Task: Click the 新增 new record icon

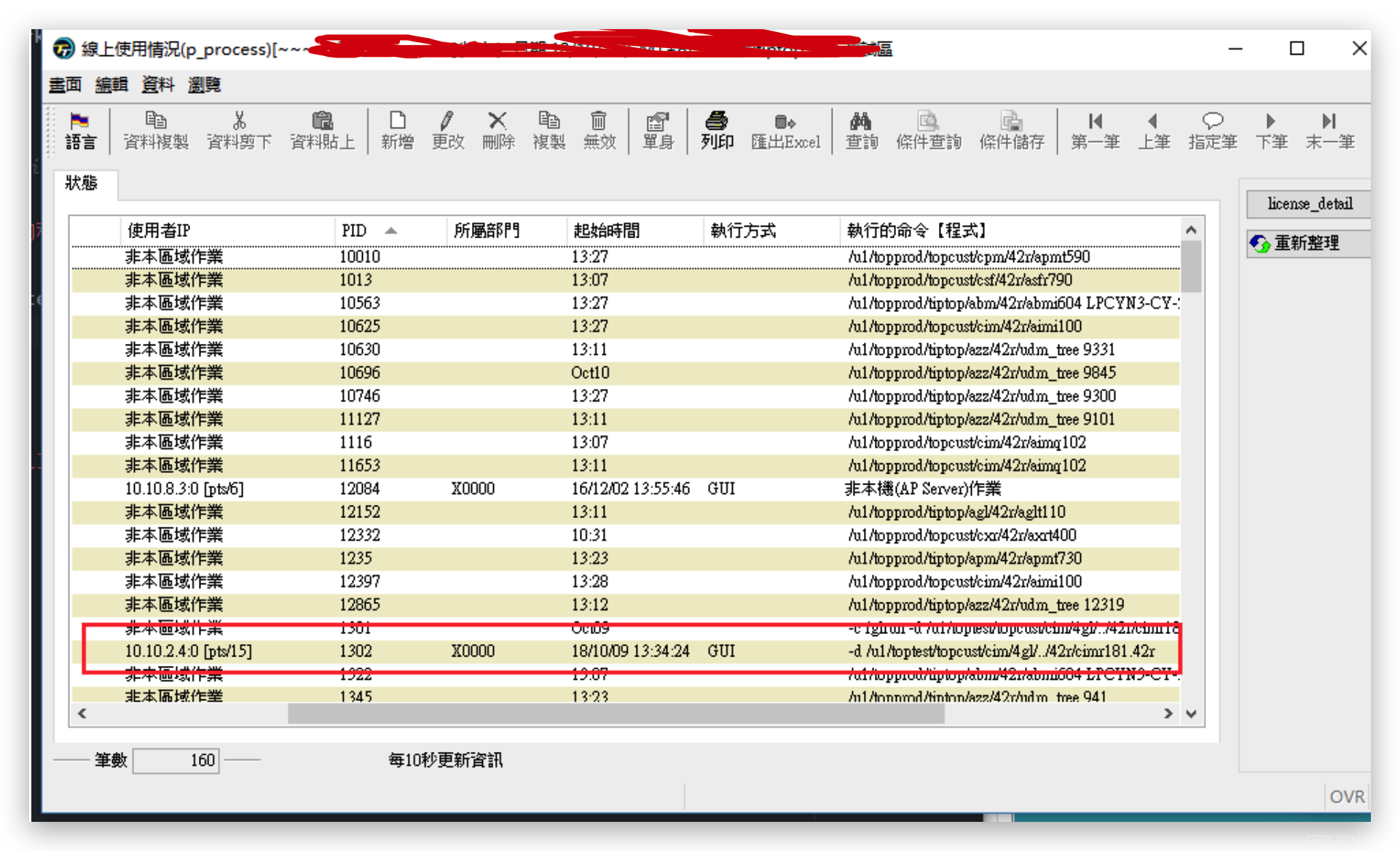Action: click(x=398, y=130)
